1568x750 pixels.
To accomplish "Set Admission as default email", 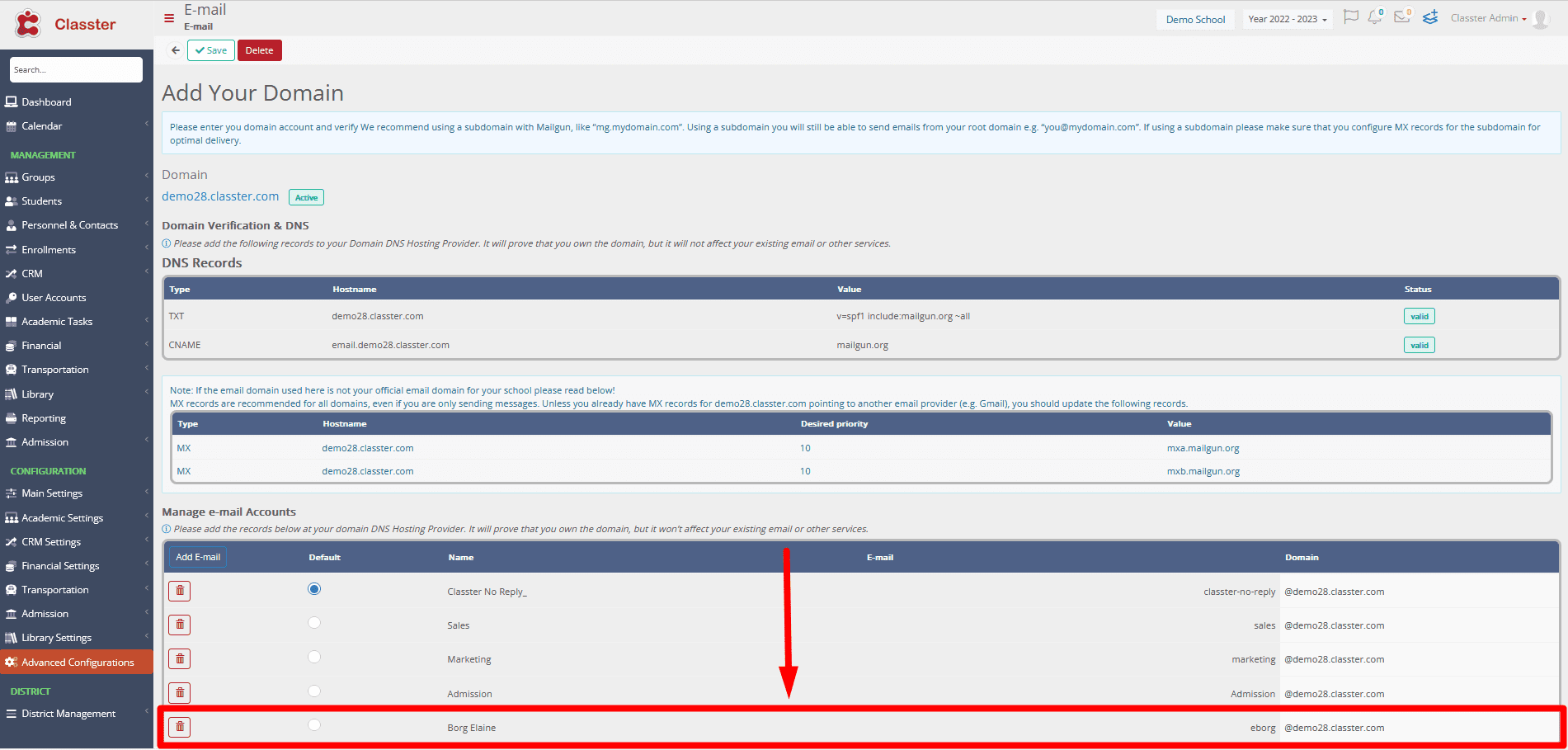I will pos(314,691).
